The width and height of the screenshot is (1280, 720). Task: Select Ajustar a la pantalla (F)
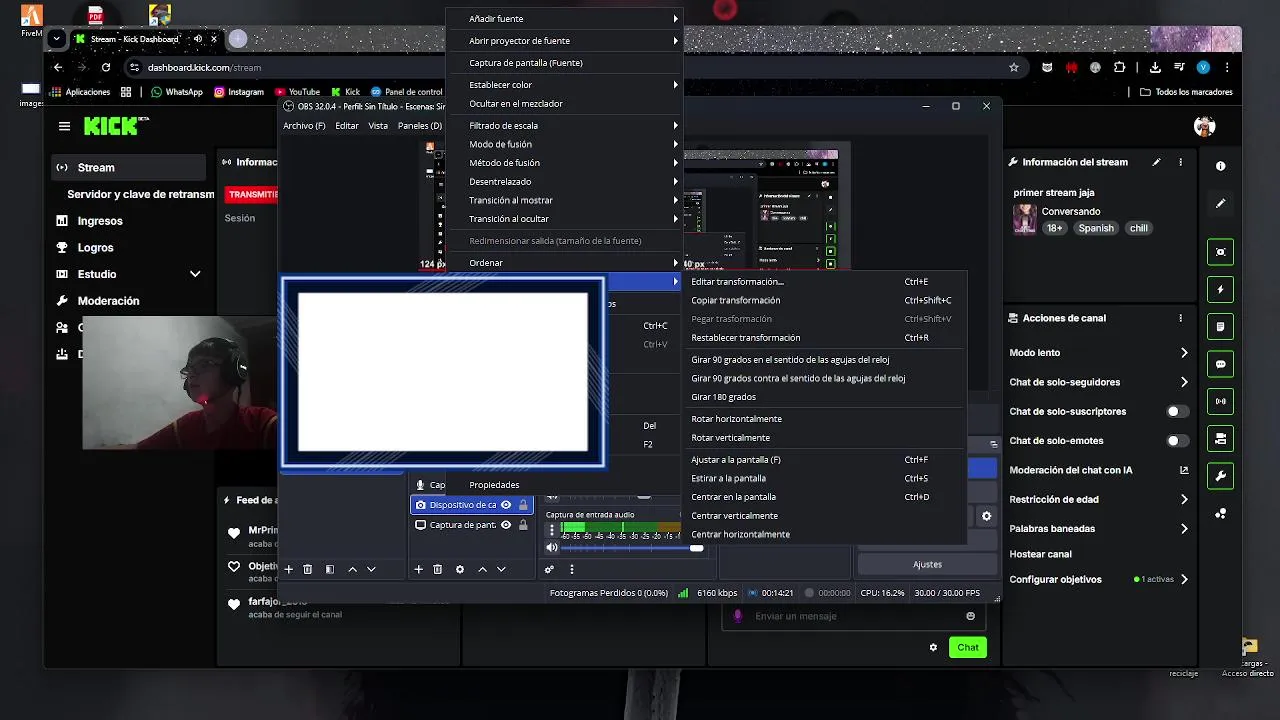824,460
